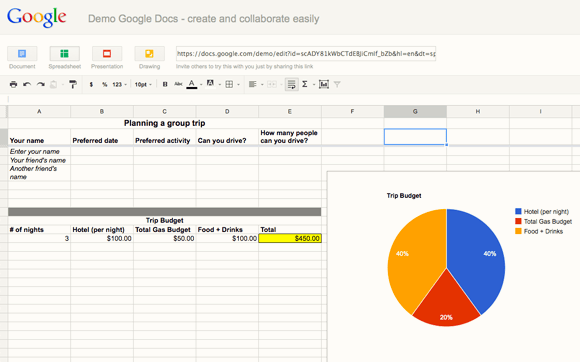Select column E header
580x362 pixels.
[290, 111]
